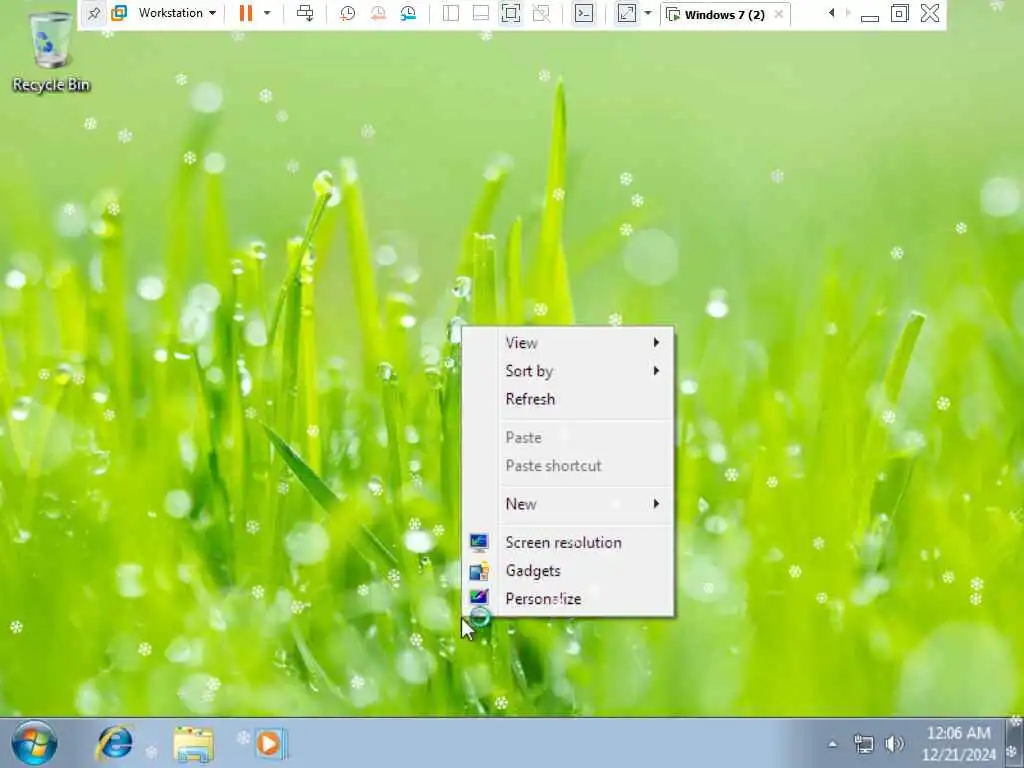This screenshot has height=768, width=1024.
Task: Go to the previous VM tab arrow
Action: [x=831, y=13]
